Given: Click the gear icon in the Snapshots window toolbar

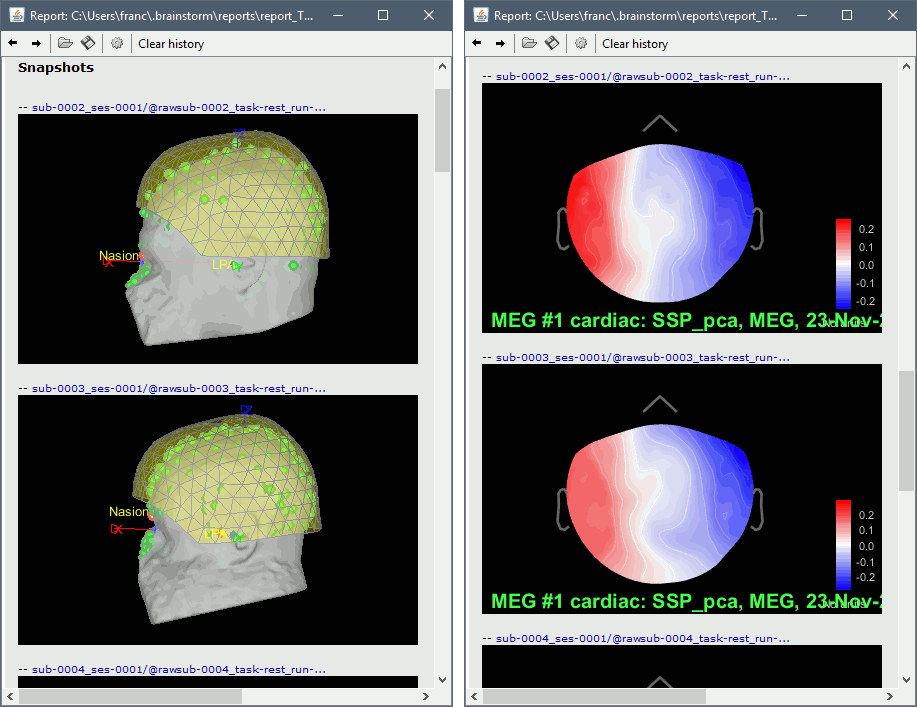Looking at the screenshot, I should click(x=117, y=44).
